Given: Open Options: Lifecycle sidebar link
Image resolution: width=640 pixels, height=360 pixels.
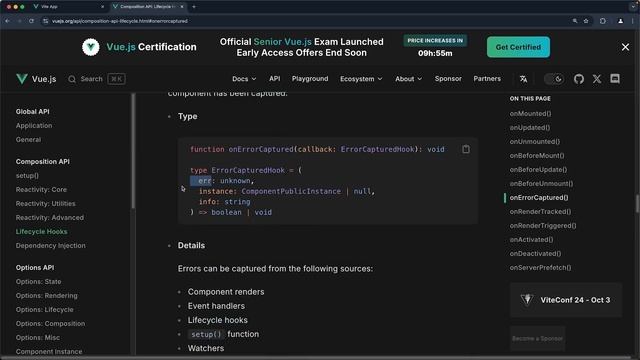Looking at the screenshot, I should [44, 309].
